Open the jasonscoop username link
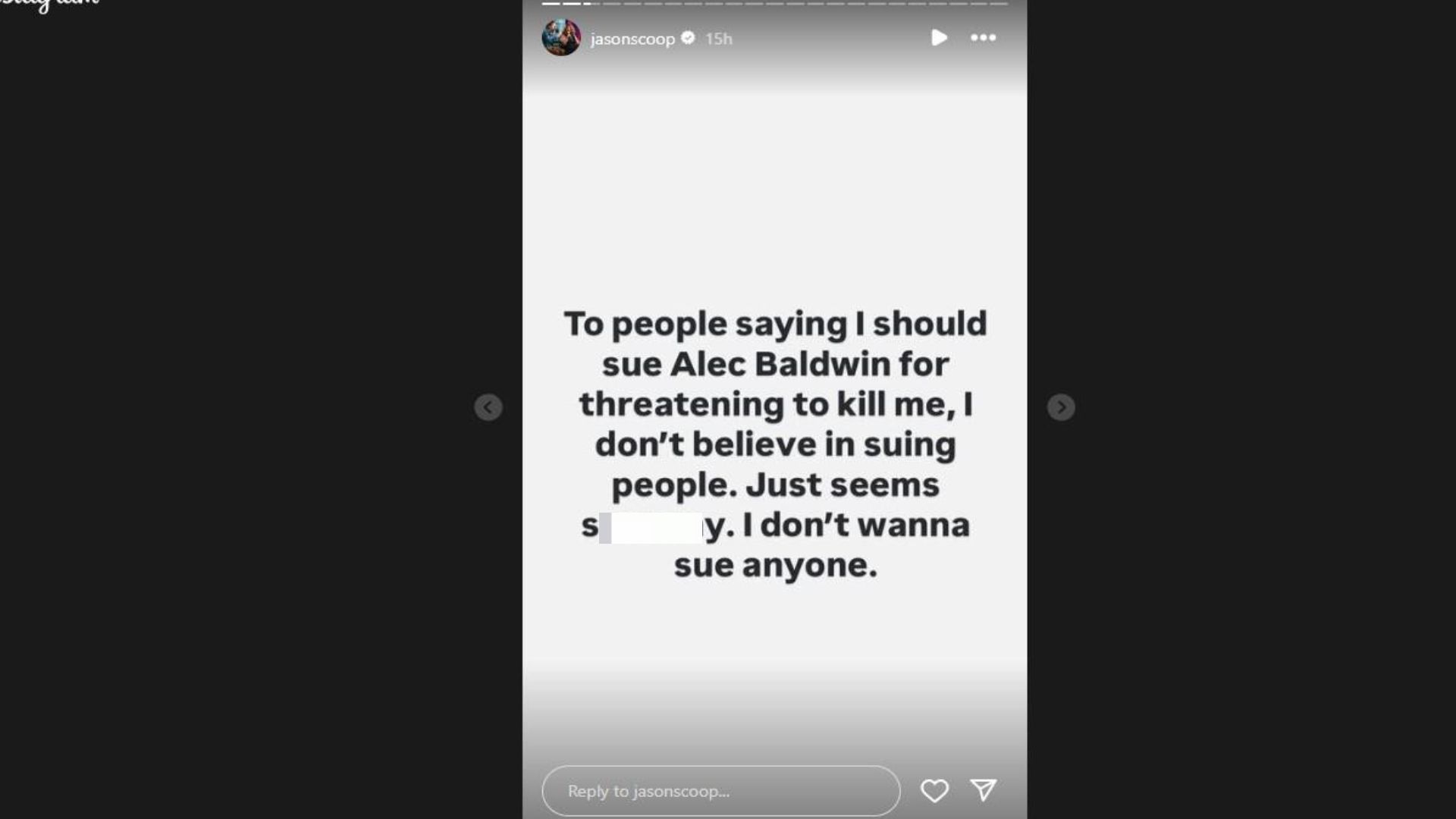The width and height of the screenshot is (1456, 819). 632,39
